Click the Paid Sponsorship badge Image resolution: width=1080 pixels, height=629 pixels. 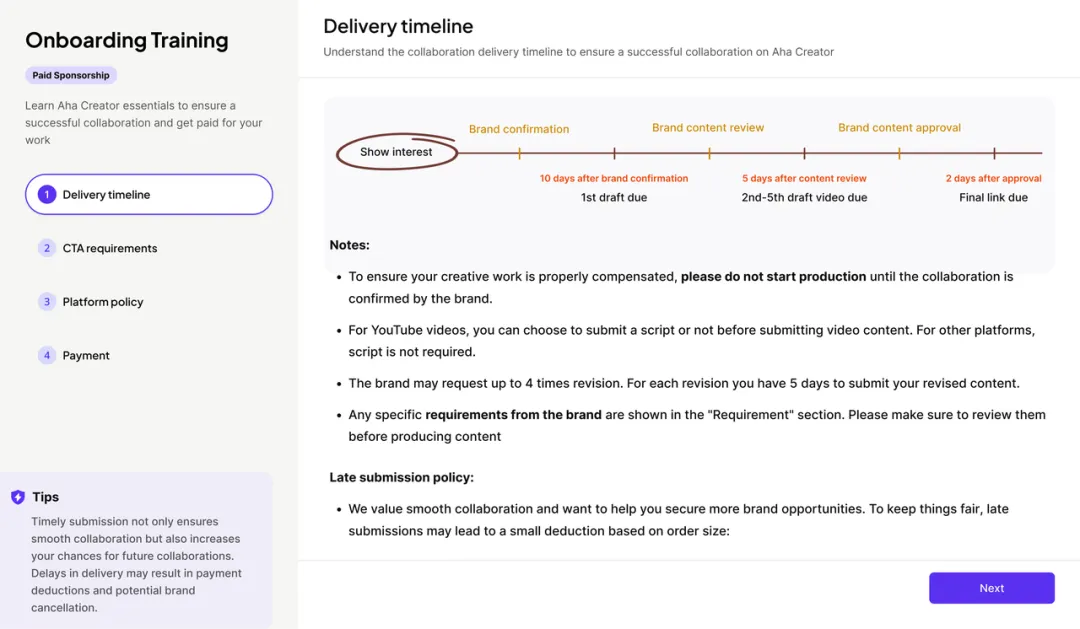point(71,75)
